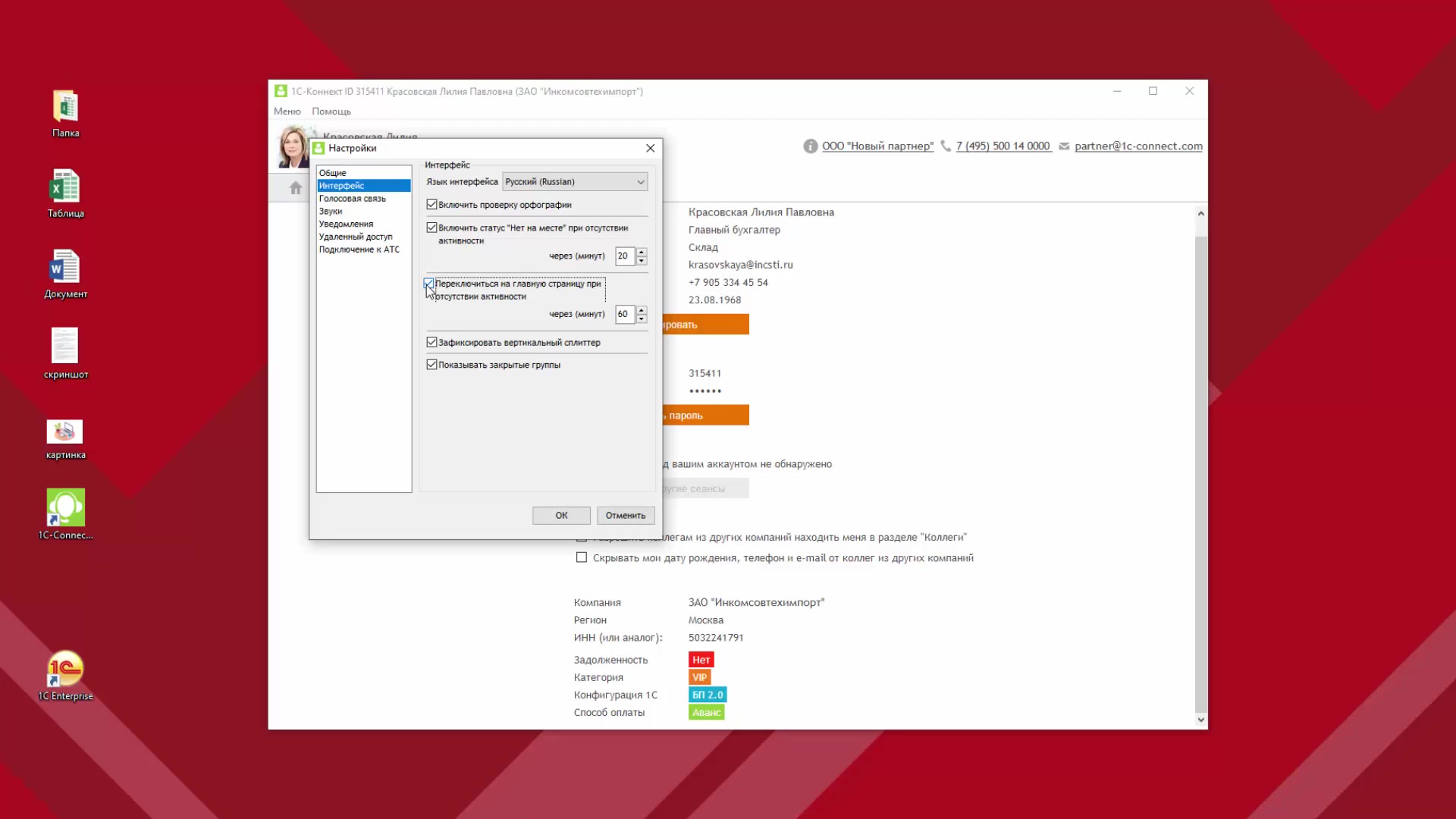Image resolution: width=1456 pixels, height=819 pixels.
Task: Decrease the 20-minute status timeout spinner
Action: click(642, 261)
